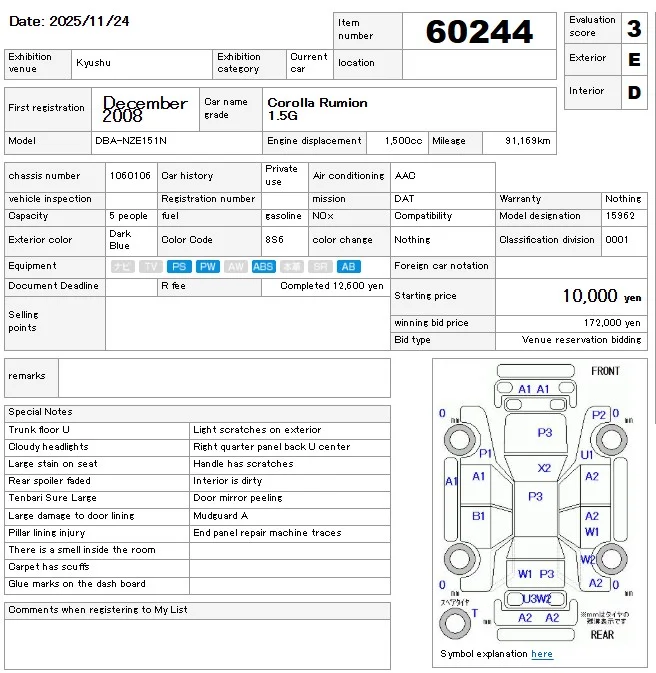The image size is (656, 673).
Task: Click the U3W2 mark on rear
Action: (x=536, y=599)
